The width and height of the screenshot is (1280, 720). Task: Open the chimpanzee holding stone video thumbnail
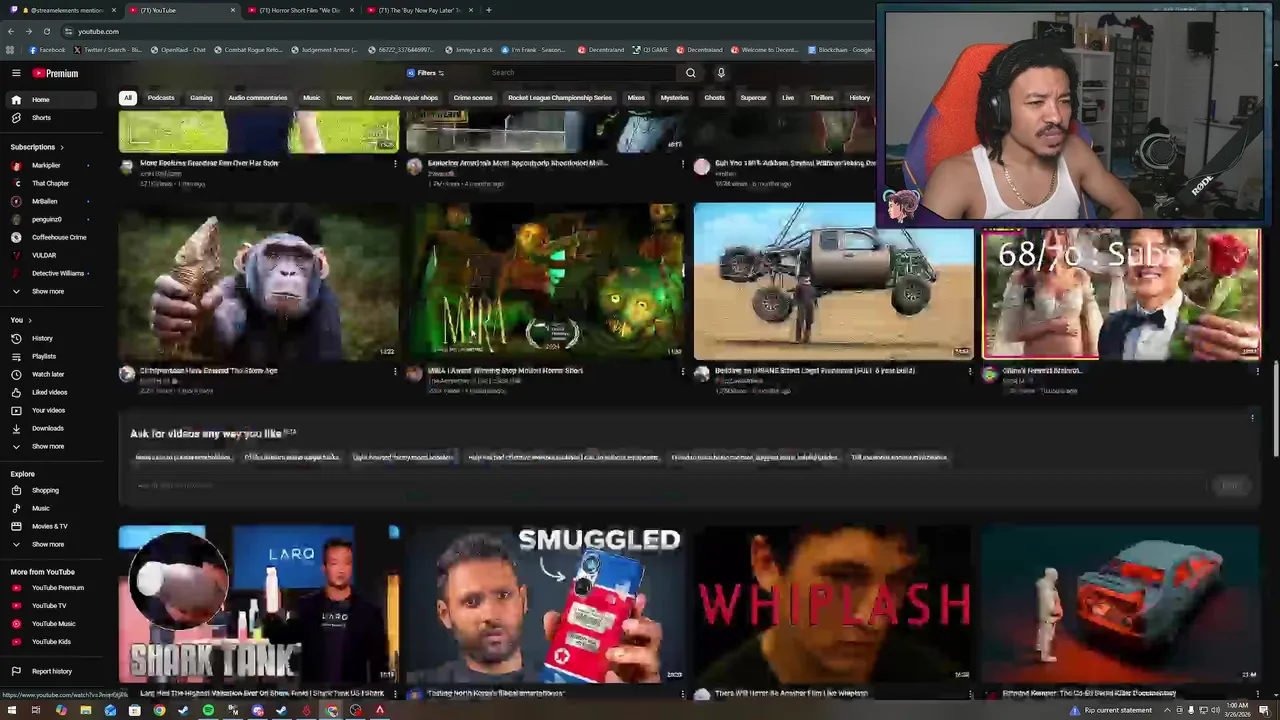click(x=258, y=282)
